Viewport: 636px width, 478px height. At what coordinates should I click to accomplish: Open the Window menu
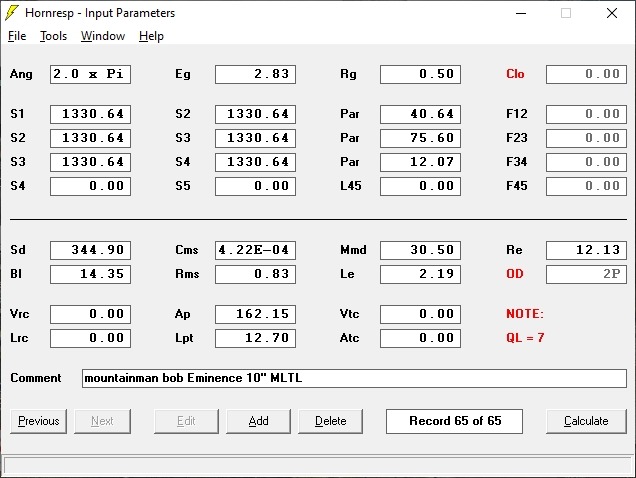103,36
